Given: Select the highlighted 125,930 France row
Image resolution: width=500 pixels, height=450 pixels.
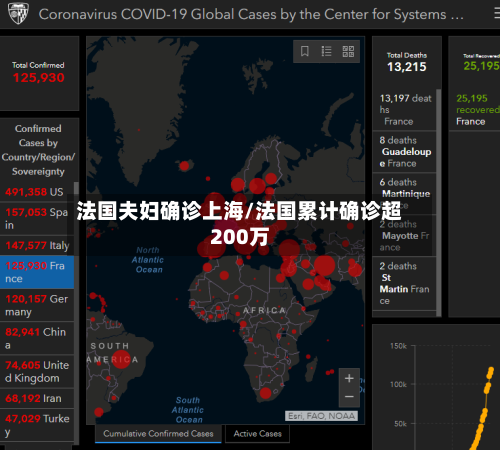Looking at the screenshot, I should (x=37, y=272).
